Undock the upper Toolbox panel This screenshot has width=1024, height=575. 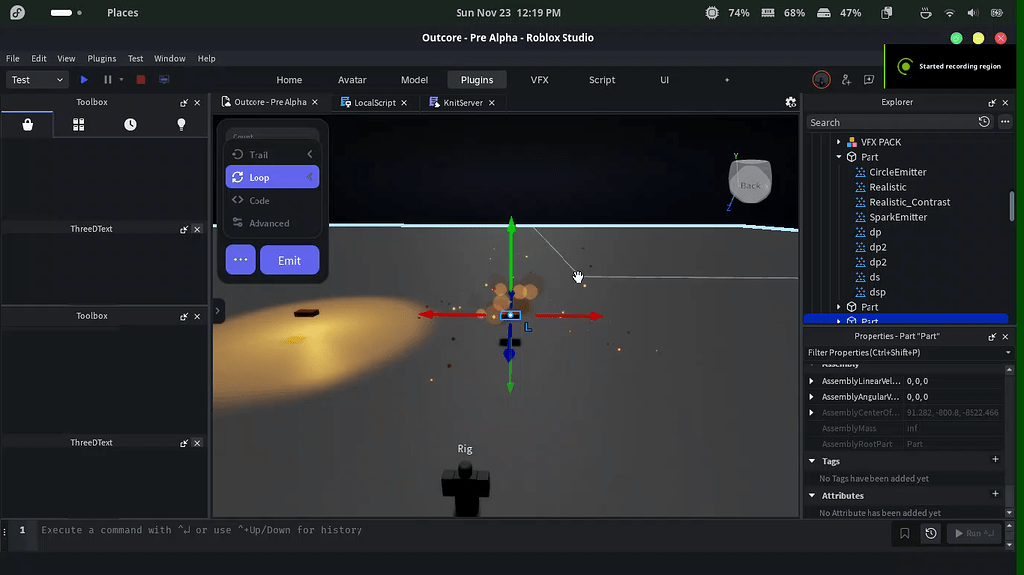pos(184,103)
